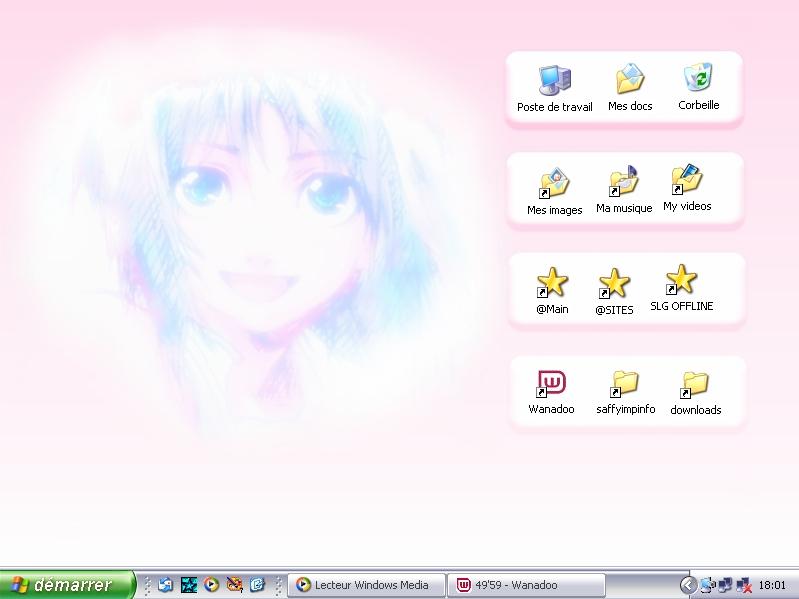This screenshot has height=599, width=799.
Task: Click the rightmost quick launch icon
Action: pyautogui.click(x=257, y=585)
